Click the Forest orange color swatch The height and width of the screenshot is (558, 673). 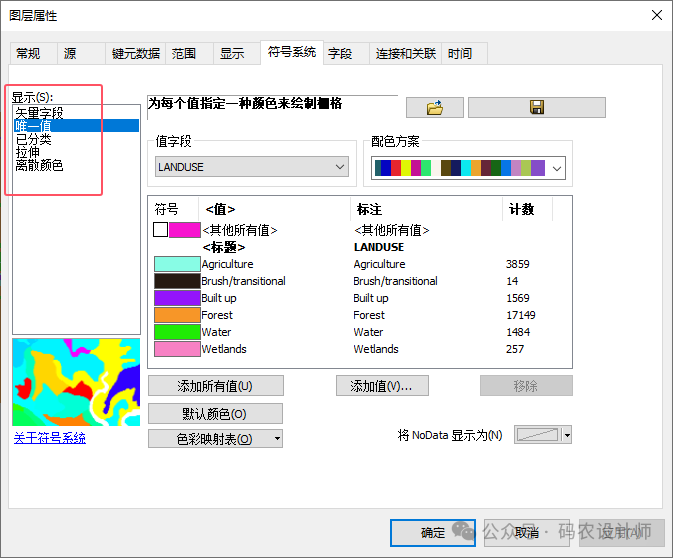[x=177, y=315]
